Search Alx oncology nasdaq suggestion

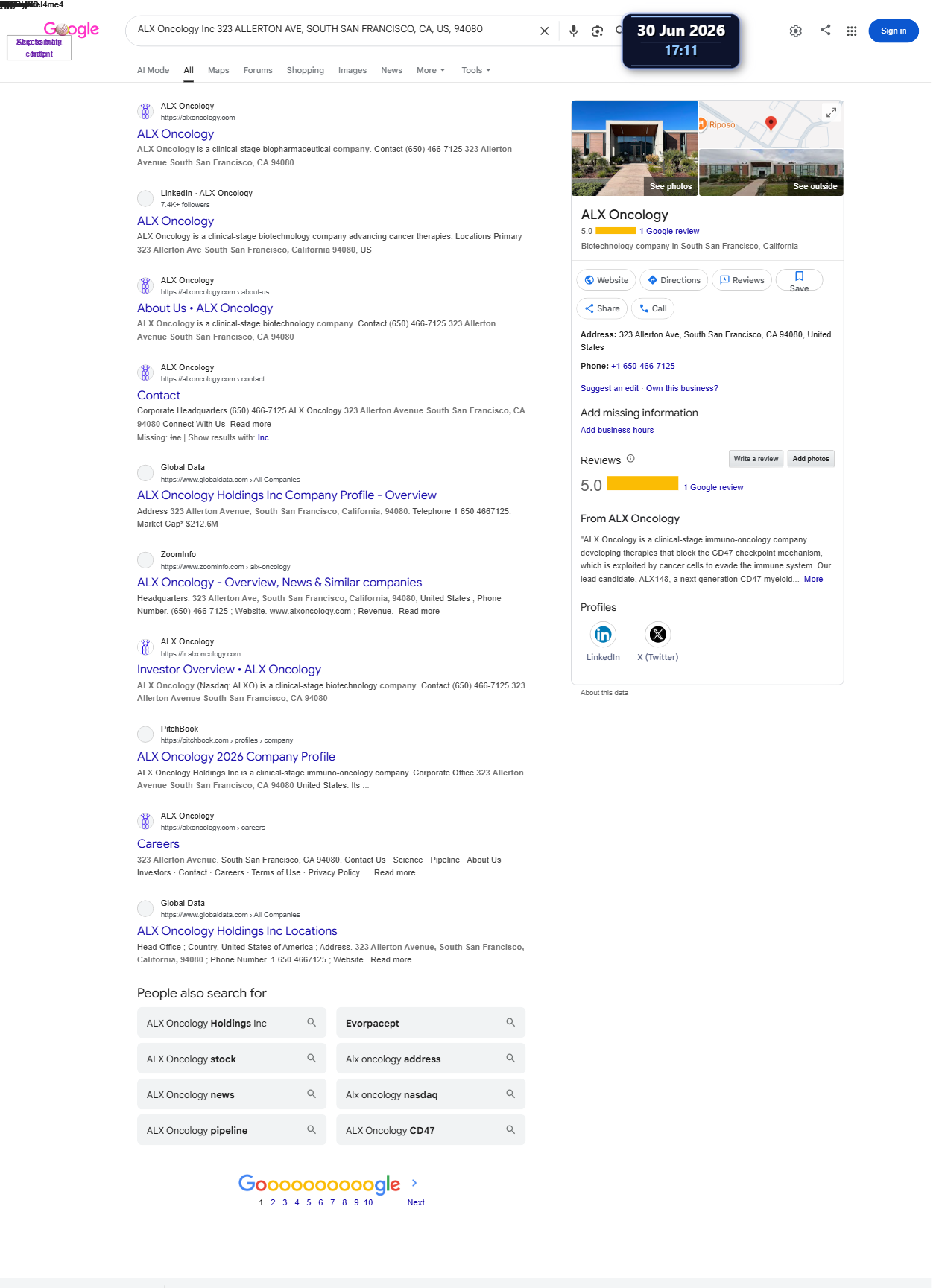pyautogui.click(x=431, y=1094)
